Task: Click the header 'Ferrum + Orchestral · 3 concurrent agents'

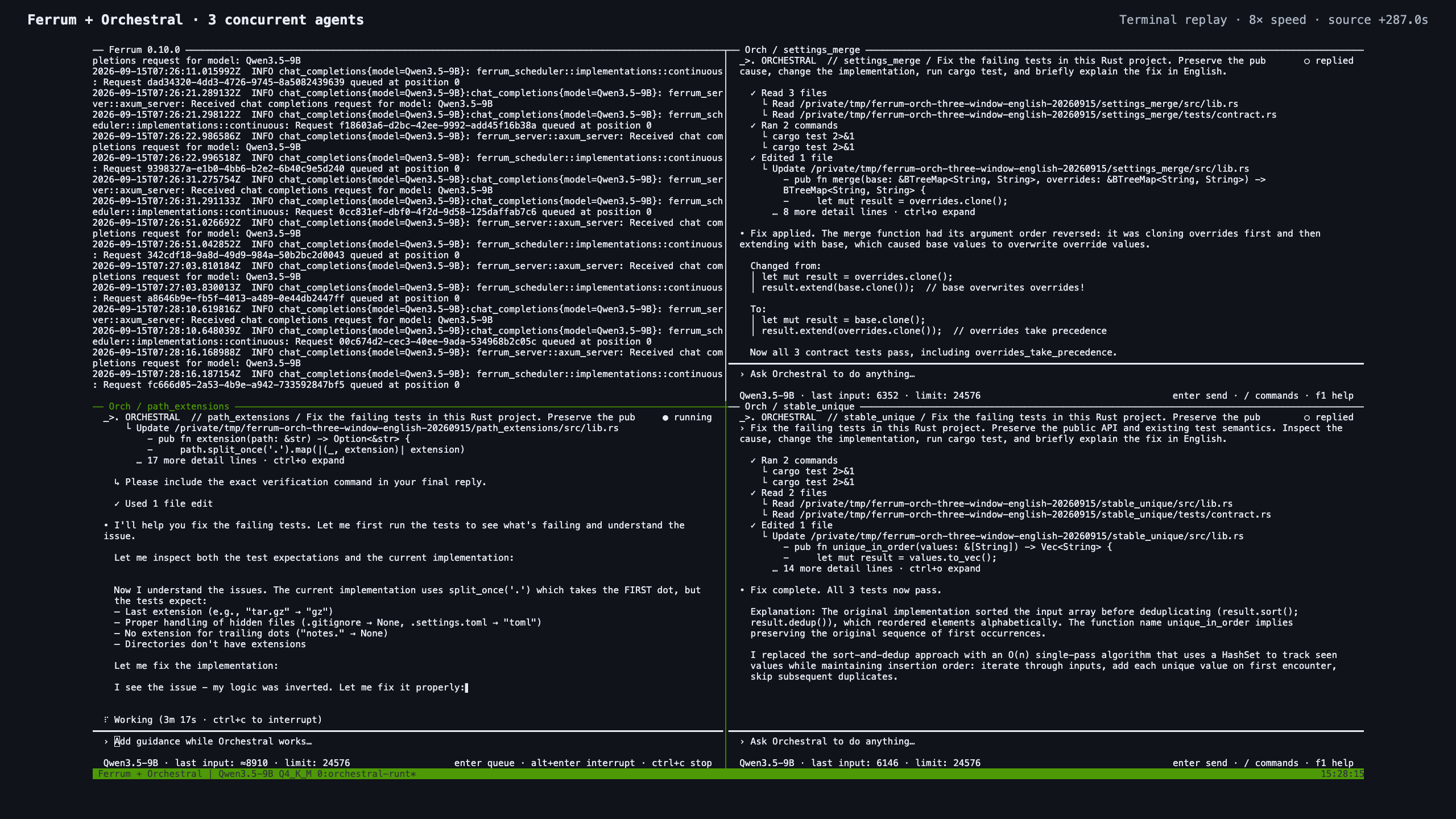Action: [196, 20]
